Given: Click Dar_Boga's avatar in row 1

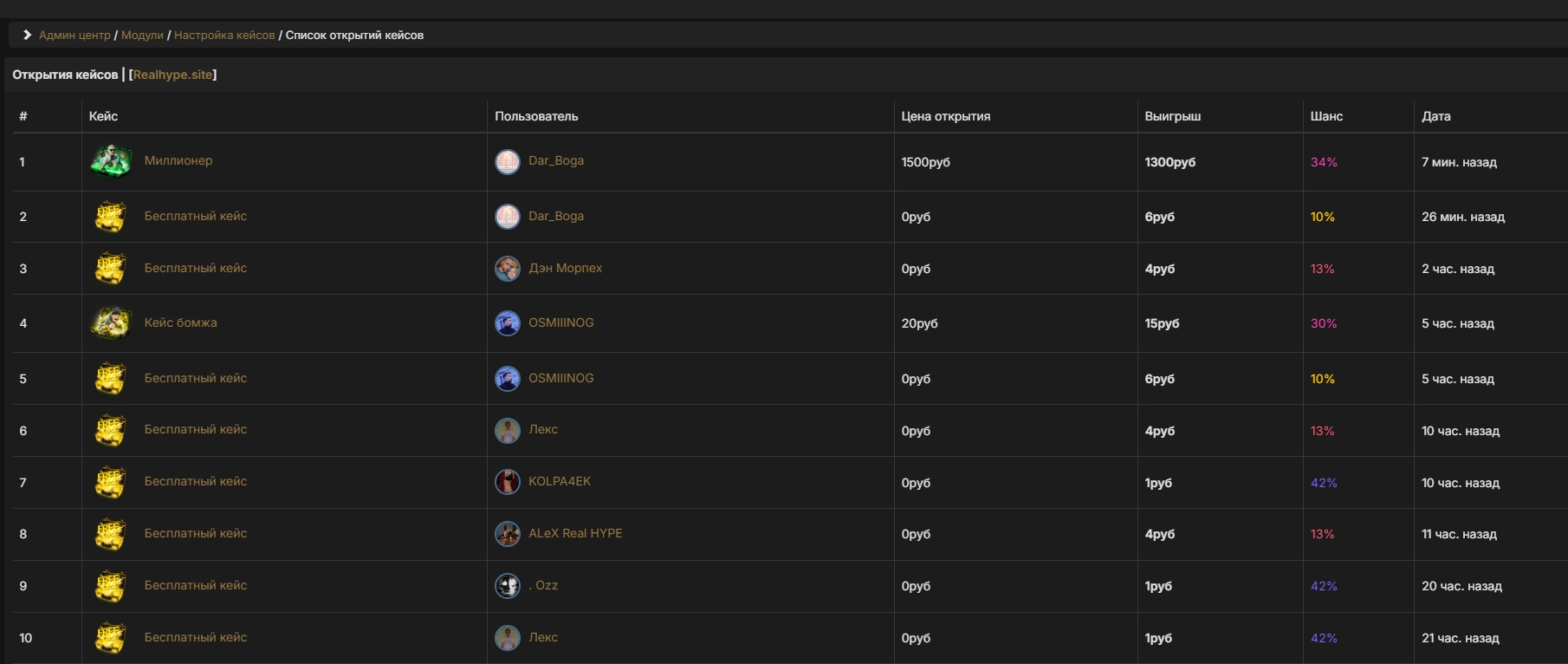Looking at the screenshot, I should [508, 161].
